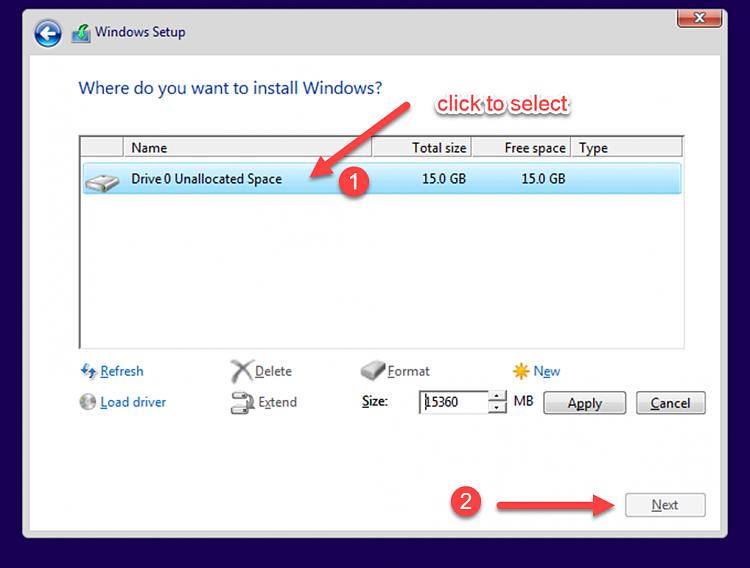The width and height of the screenshot is (750, 568).
Task: Click the Extend partition icon
Action: [242, 403]
